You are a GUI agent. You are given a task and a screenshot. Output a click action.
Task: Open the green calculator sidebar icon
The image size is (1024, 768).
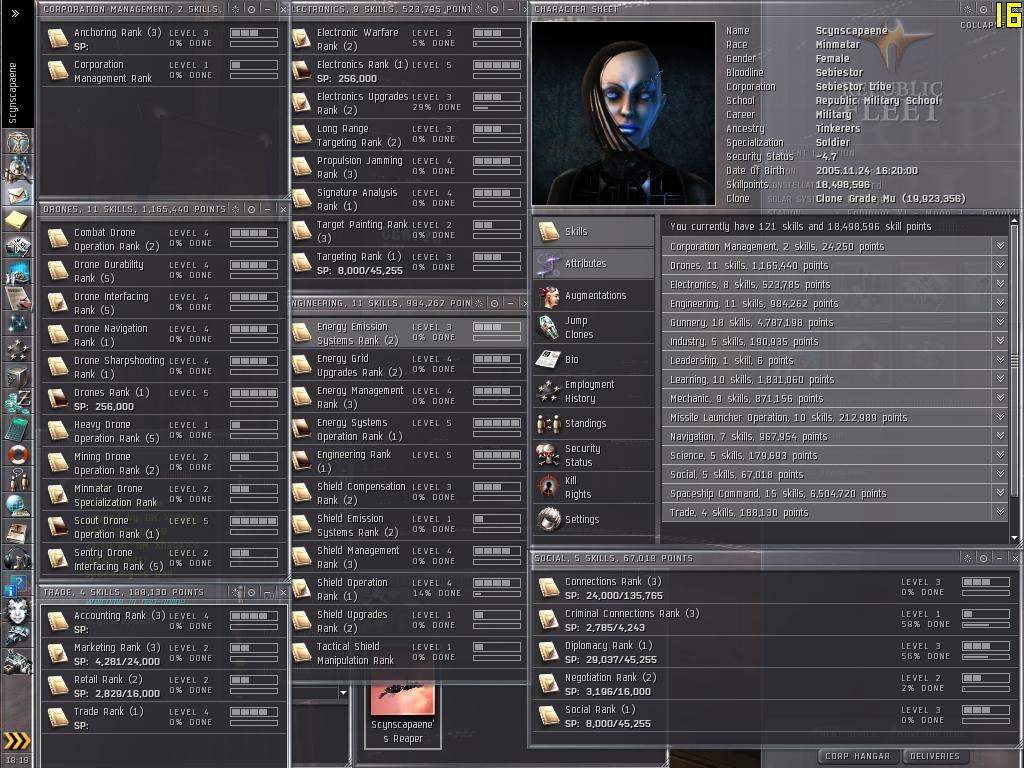pyautogui.click(x=18, y=428)
